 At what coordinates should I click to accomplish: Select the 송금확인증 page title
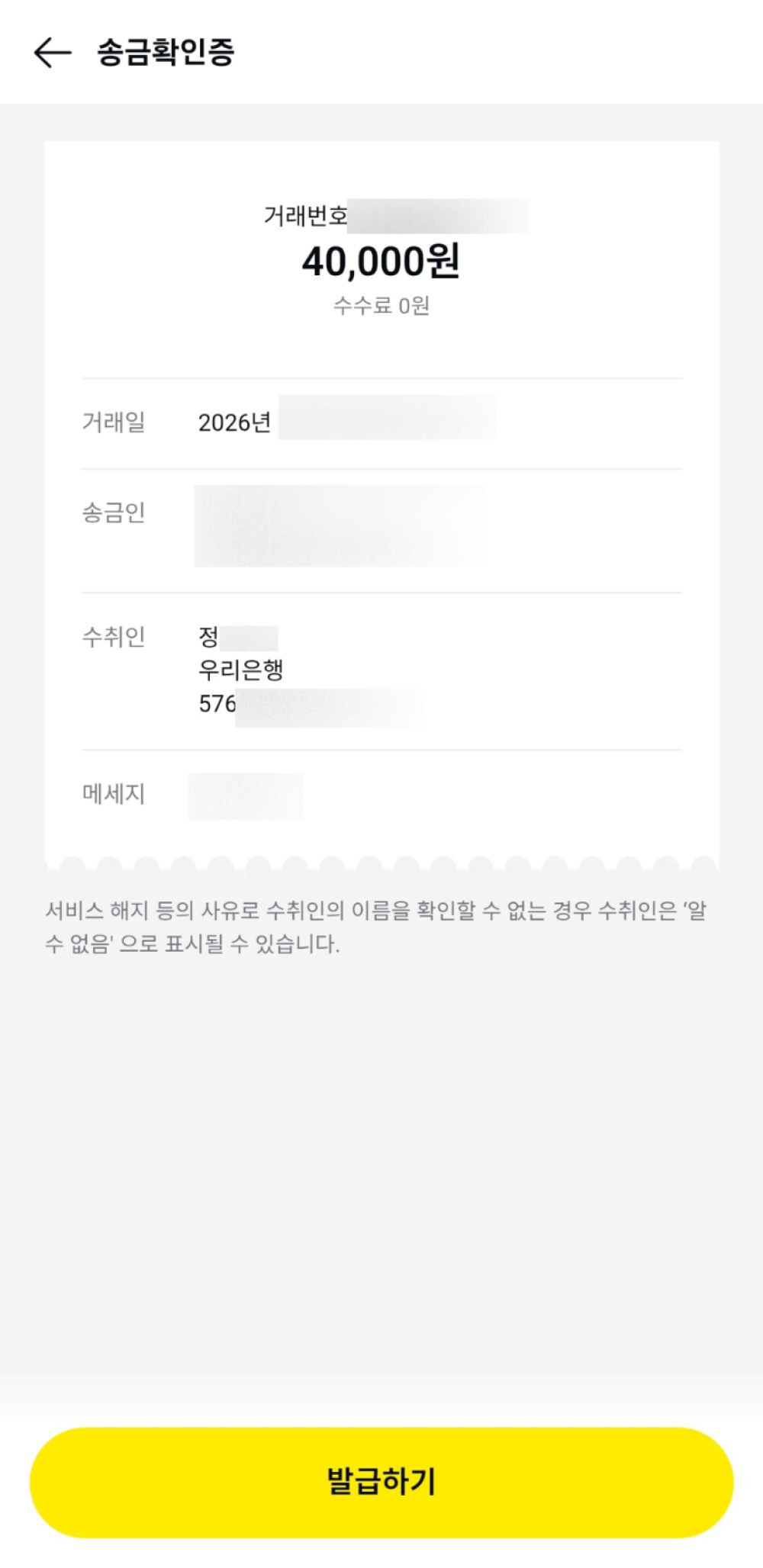coord(166,52)
